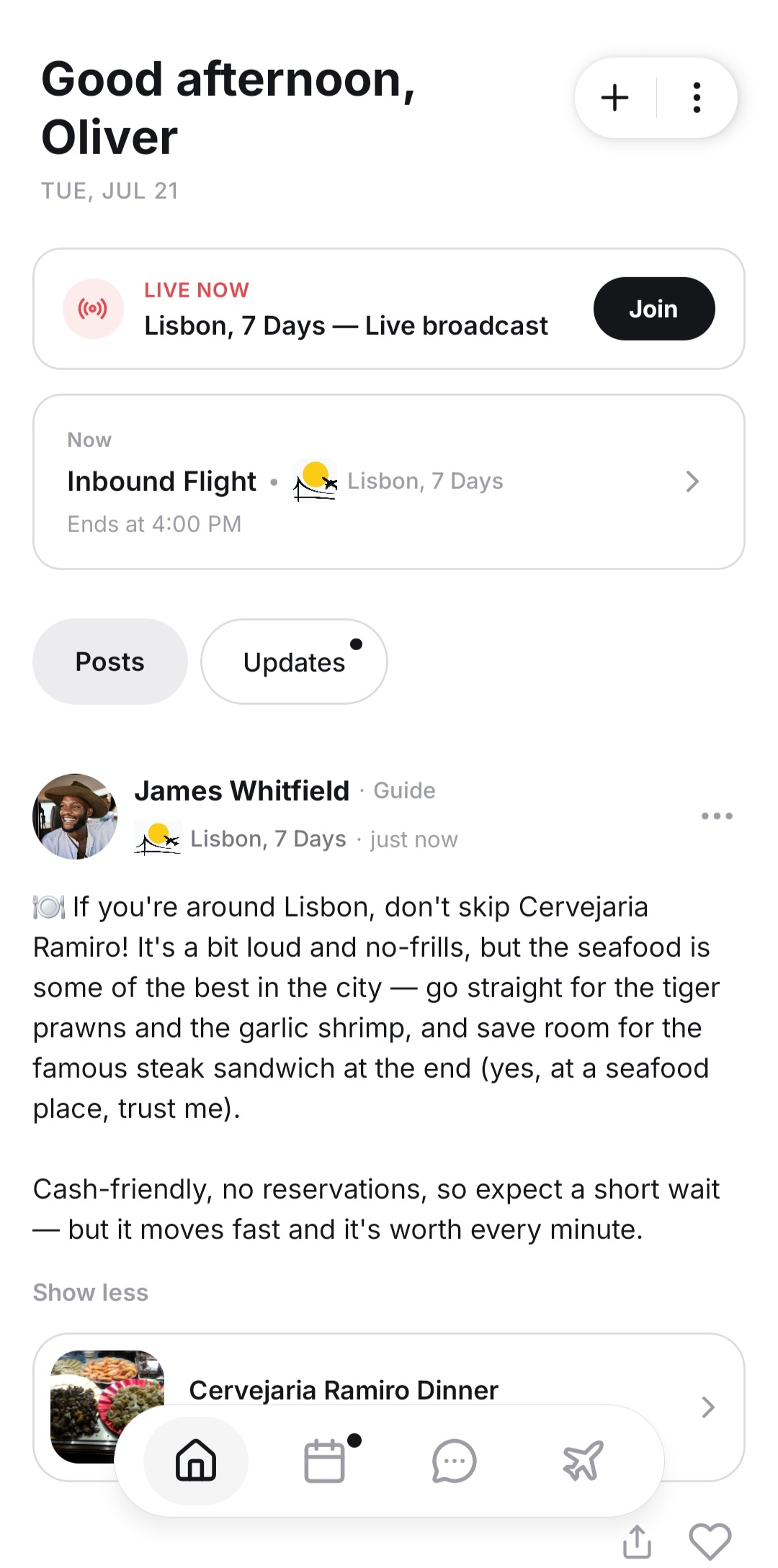This screenshot has height=1568, width=778.
Task: Collapse the post with Show less
Action: (x=91, y=1292)
